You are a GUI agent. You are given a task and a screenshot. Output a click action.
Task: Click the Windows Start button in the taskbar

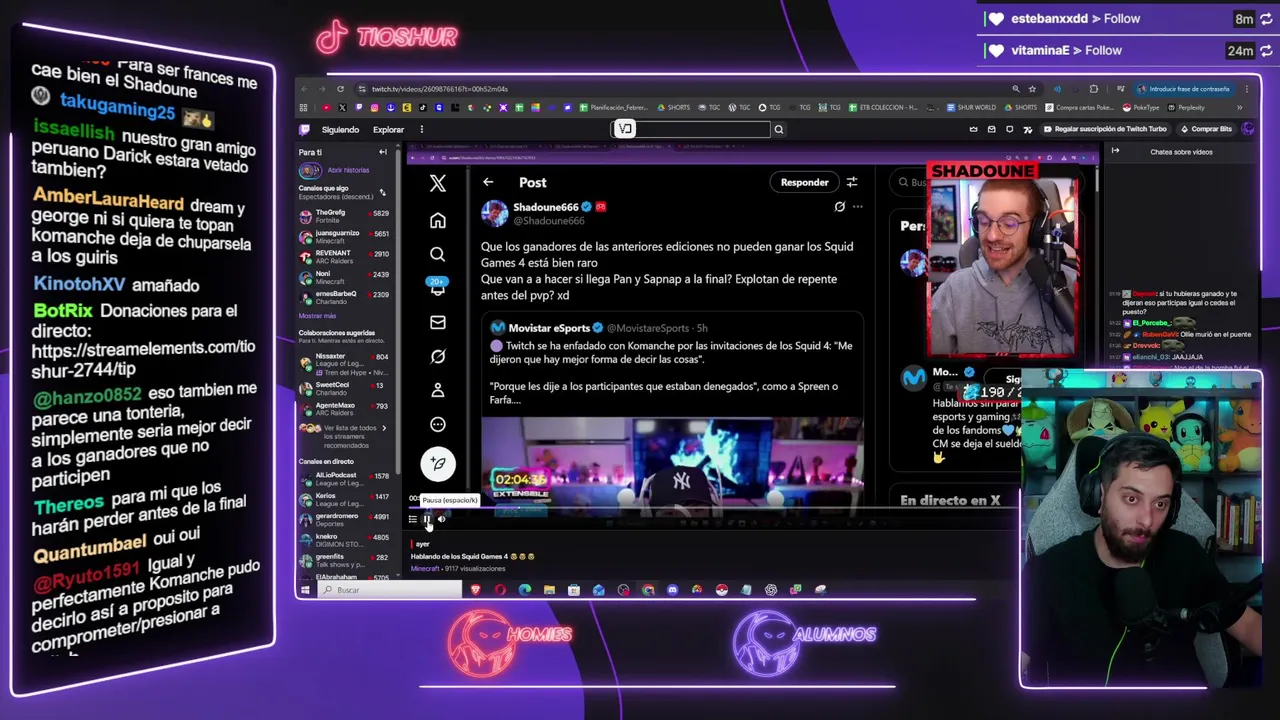click(x=307, y=590)
